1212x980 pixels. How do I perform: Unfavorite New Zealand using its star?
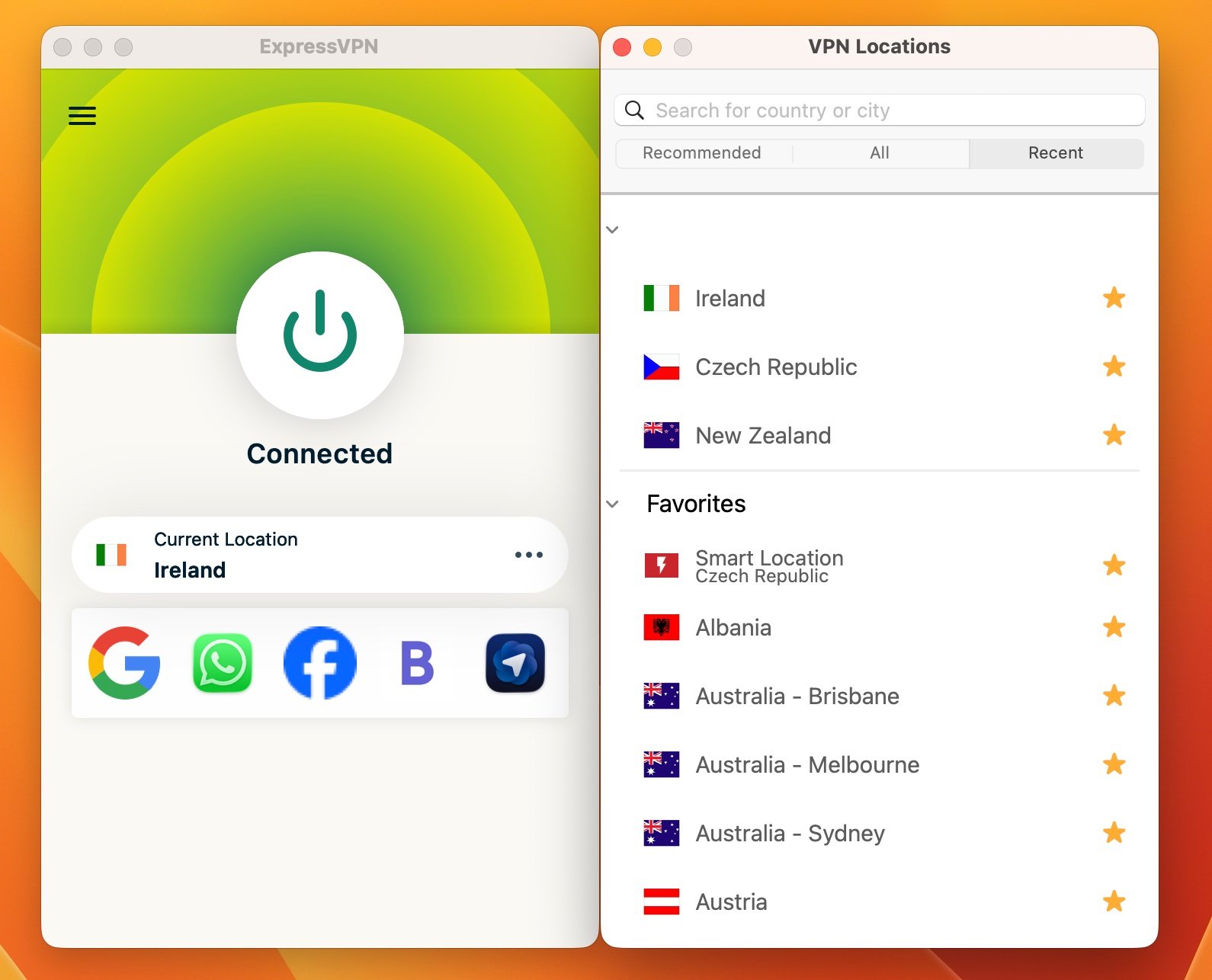coord(1114,435)
